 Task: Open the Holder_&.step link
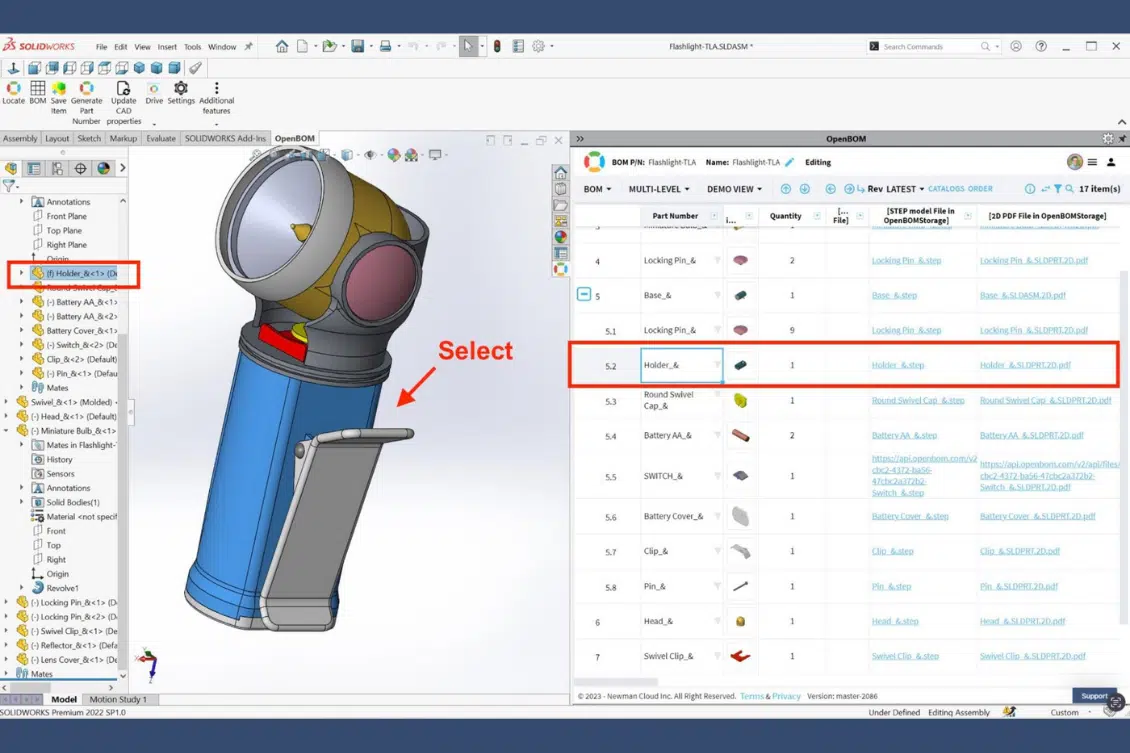coord(897,365)
